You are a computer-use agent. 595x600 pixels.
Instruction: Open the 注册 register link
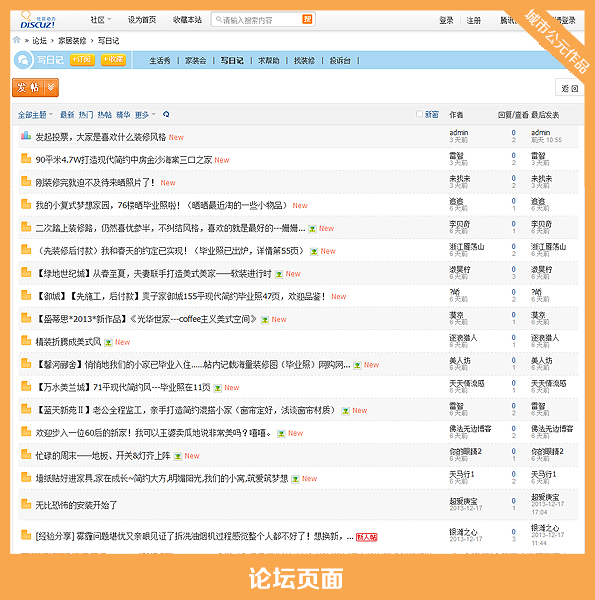(x=473, y=20)
